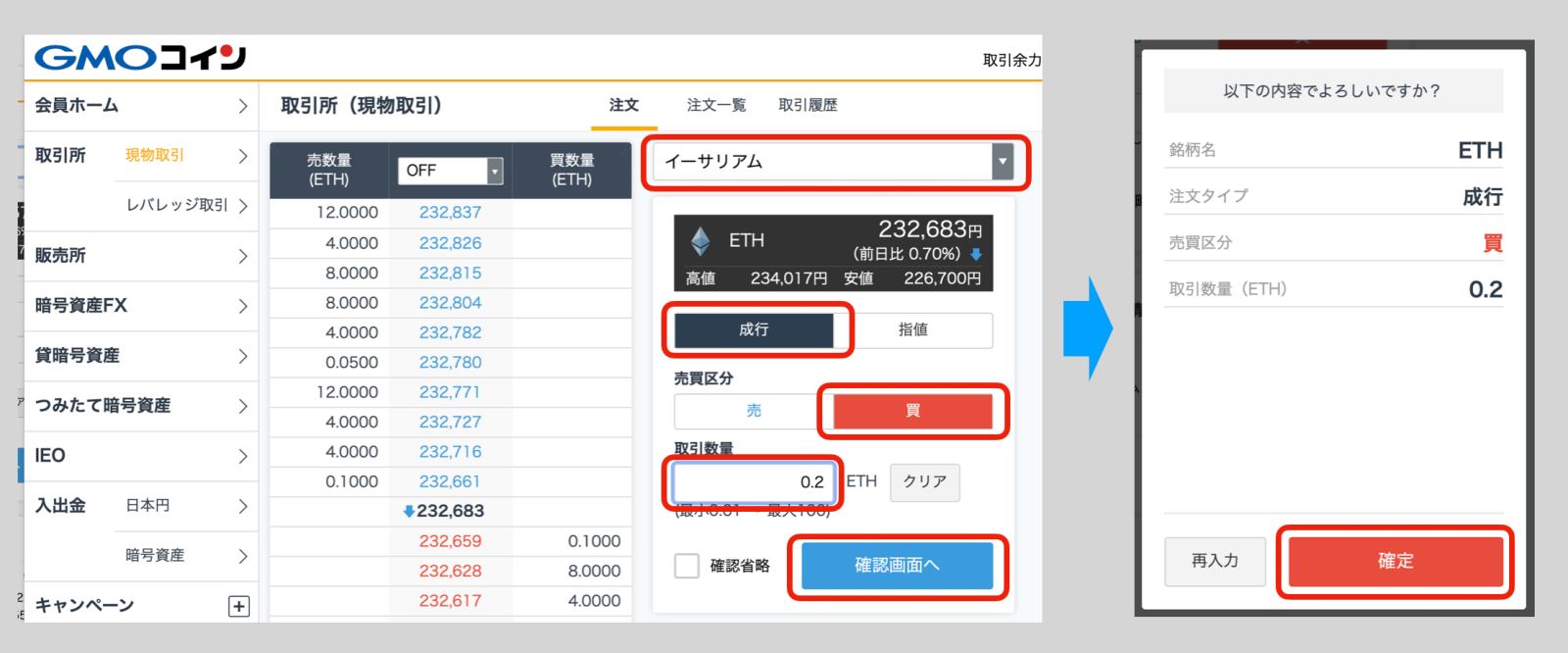
Task: Focus the 取引数量 quantity input field
Action: point(754,482)
